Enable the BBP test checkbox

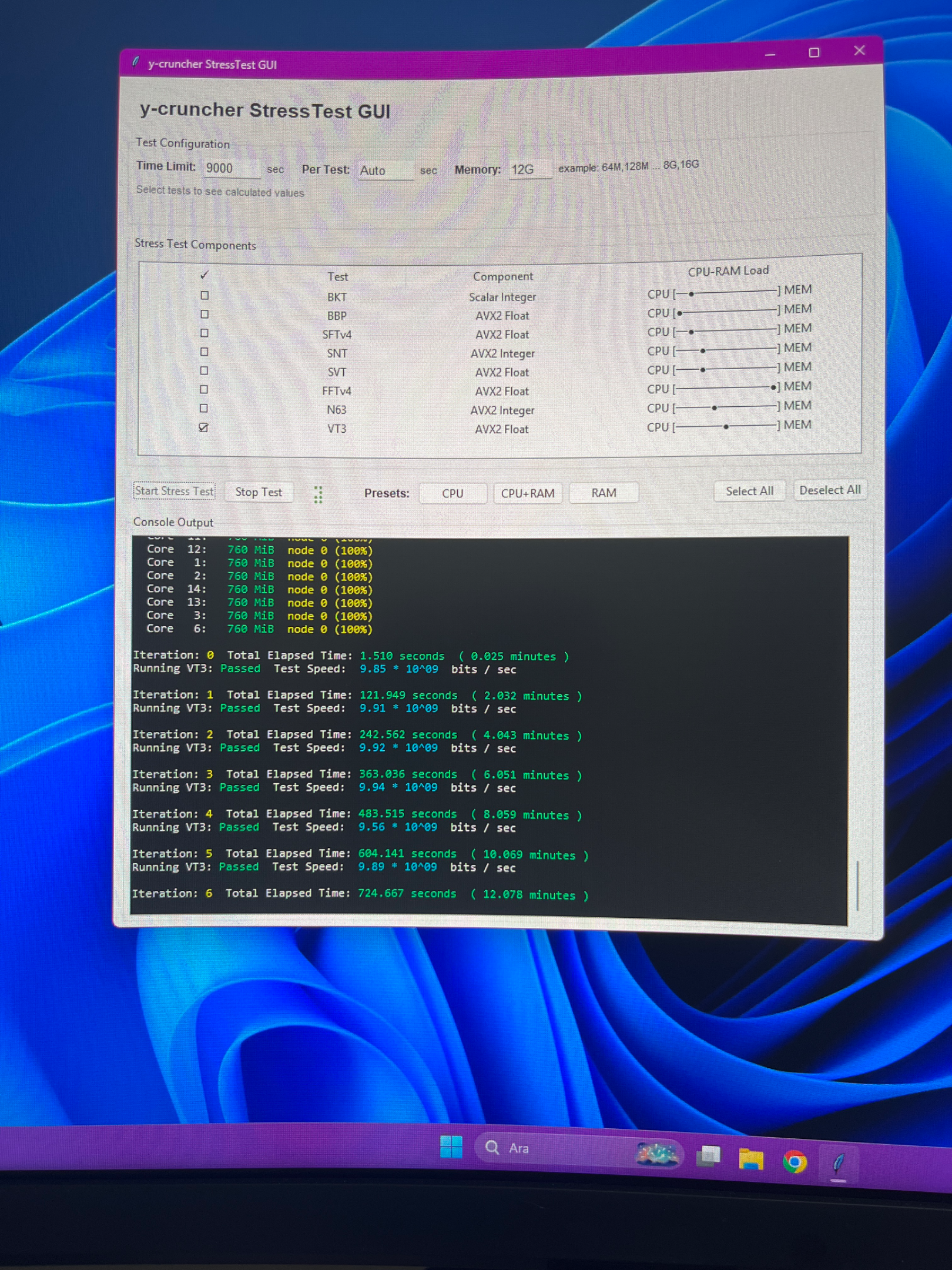click(205, 315)
